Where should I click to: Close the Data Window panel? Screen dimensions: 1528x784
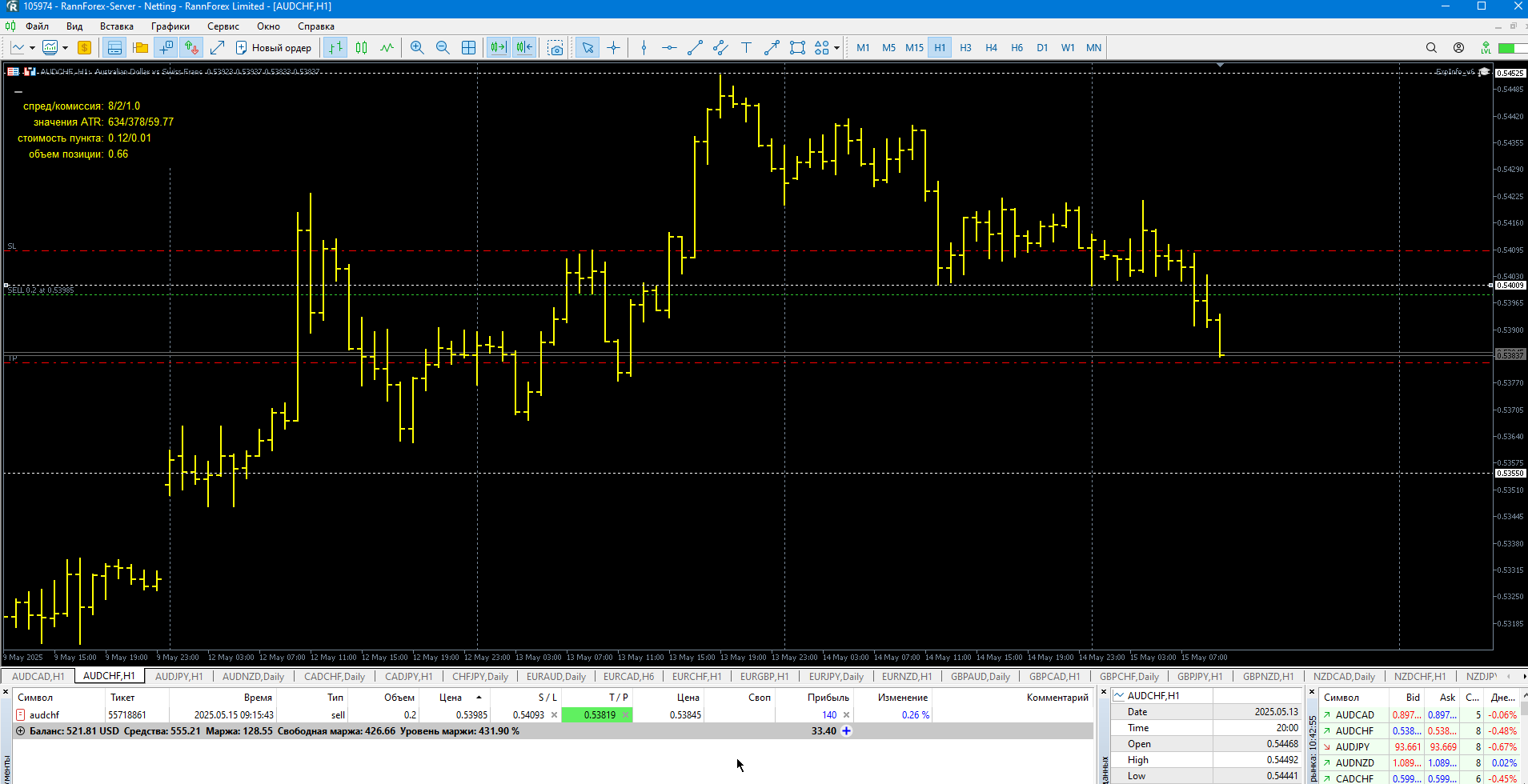[1104, 692]
